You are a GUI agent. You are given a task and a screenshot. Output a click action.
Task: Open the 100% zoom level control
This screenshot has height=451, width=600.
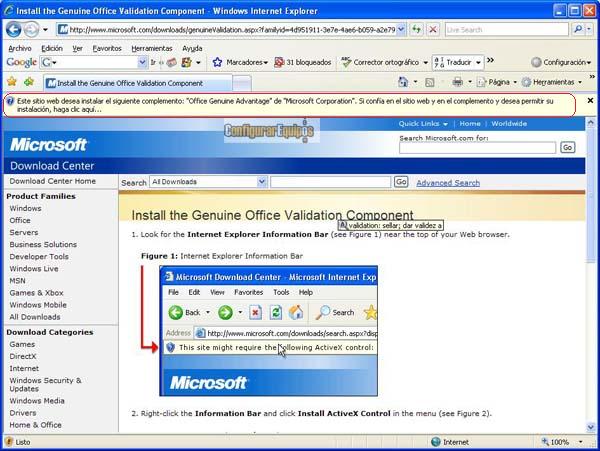(x=562, y=442)
